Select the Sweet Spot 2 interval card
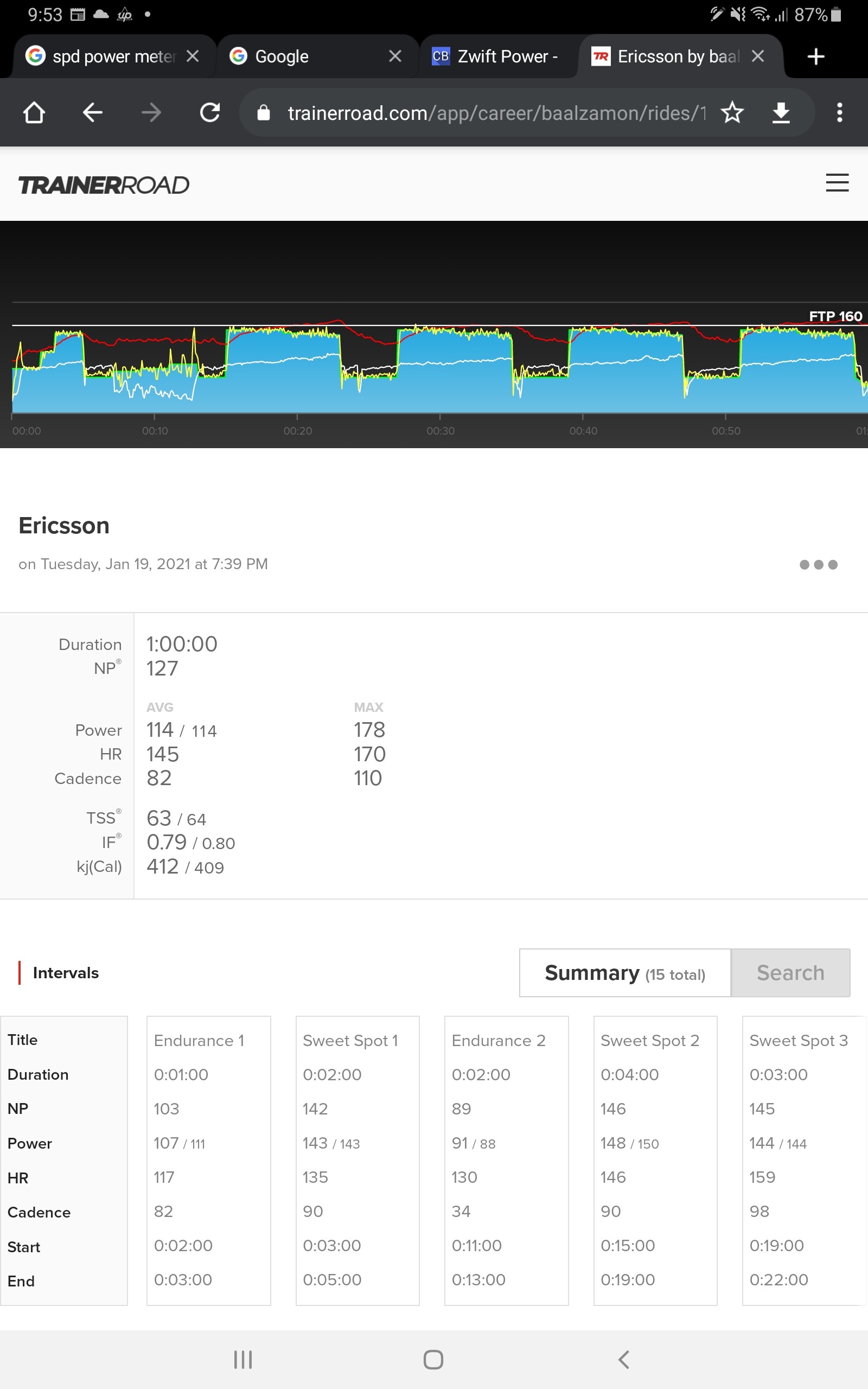 [655, 1161]
